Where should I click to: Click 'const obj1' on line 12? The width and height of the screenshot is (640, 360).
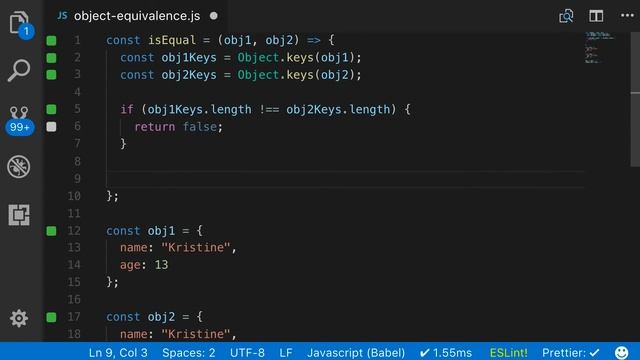point(140,231)
